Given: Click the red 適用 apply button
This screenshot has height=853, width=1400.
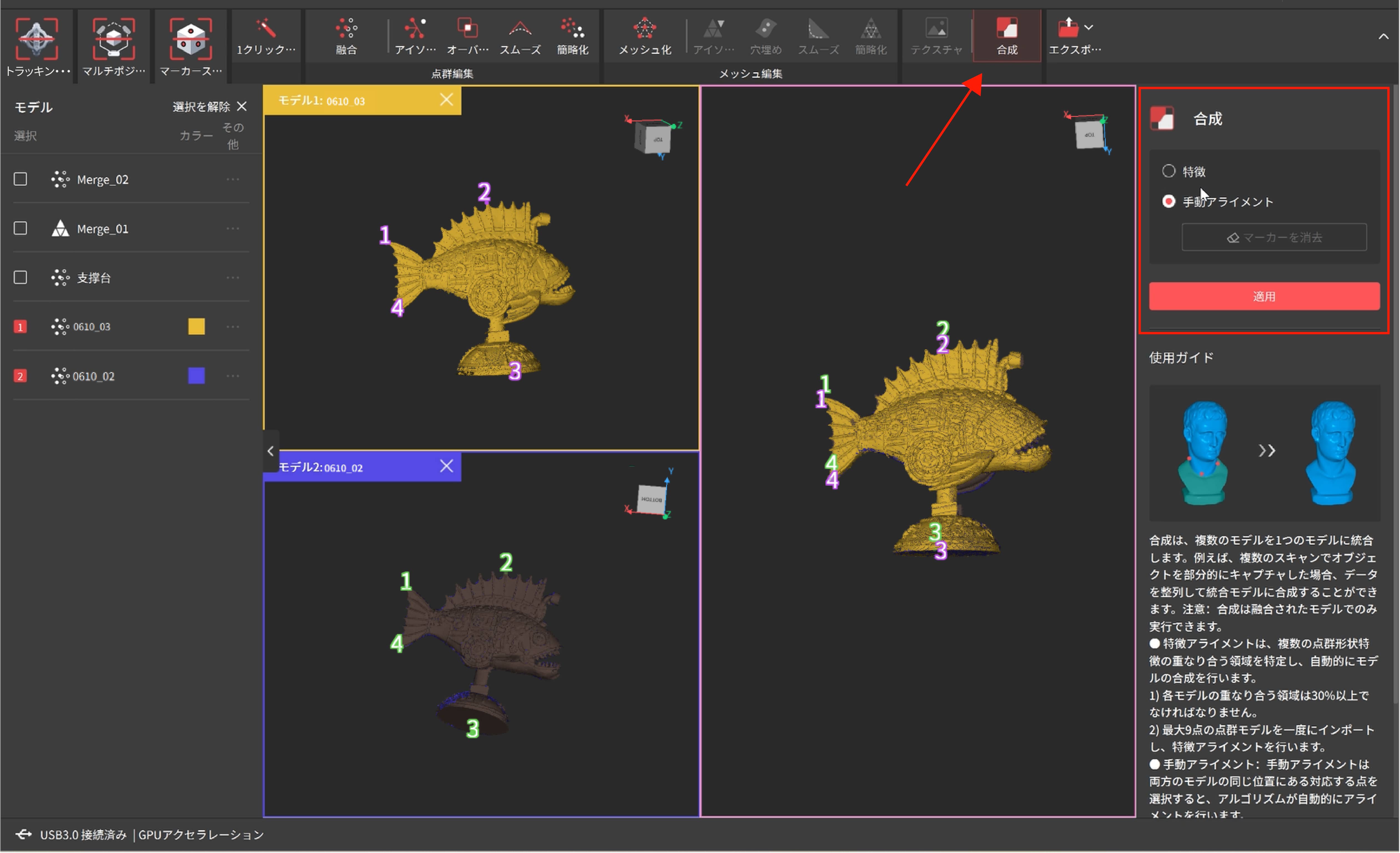Looking at the screenshot, I should [1264, 296].
